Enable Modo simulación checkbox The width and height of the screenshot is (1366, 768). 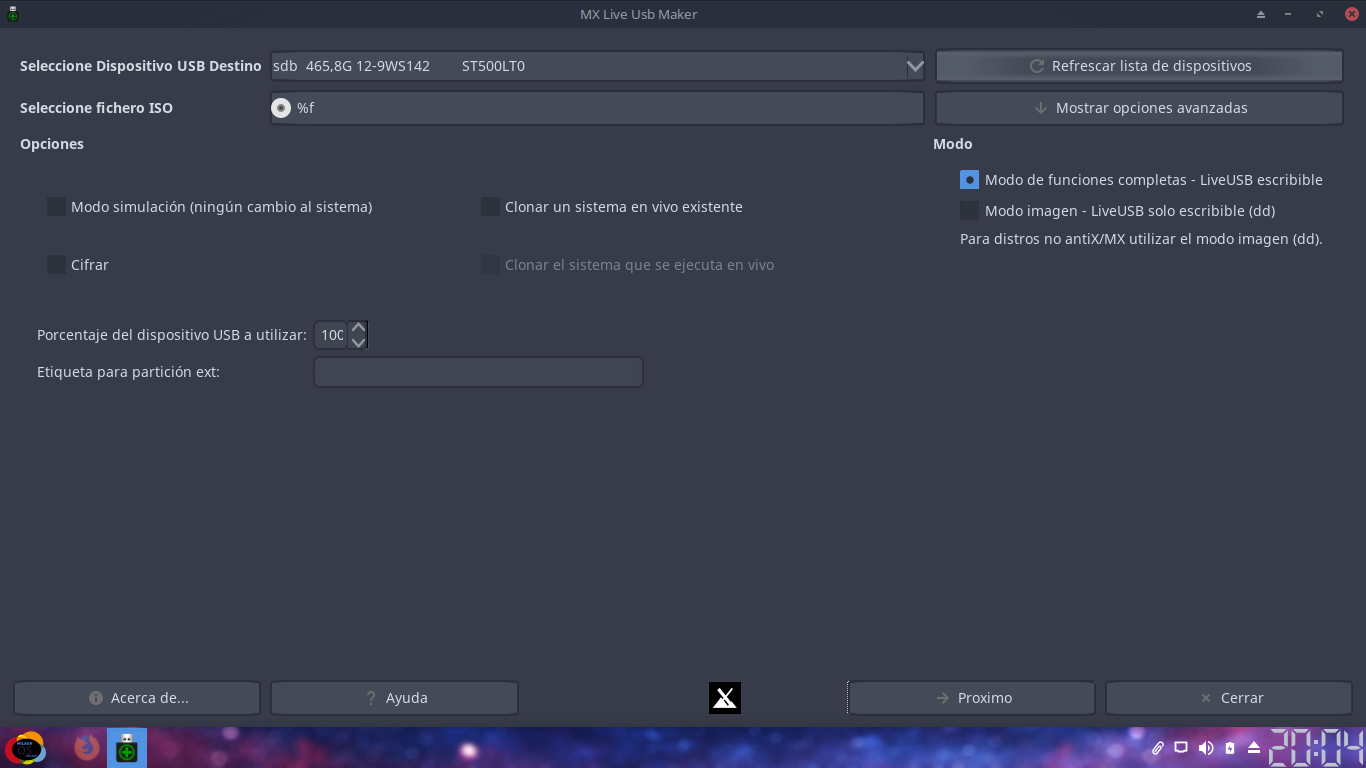56,207
